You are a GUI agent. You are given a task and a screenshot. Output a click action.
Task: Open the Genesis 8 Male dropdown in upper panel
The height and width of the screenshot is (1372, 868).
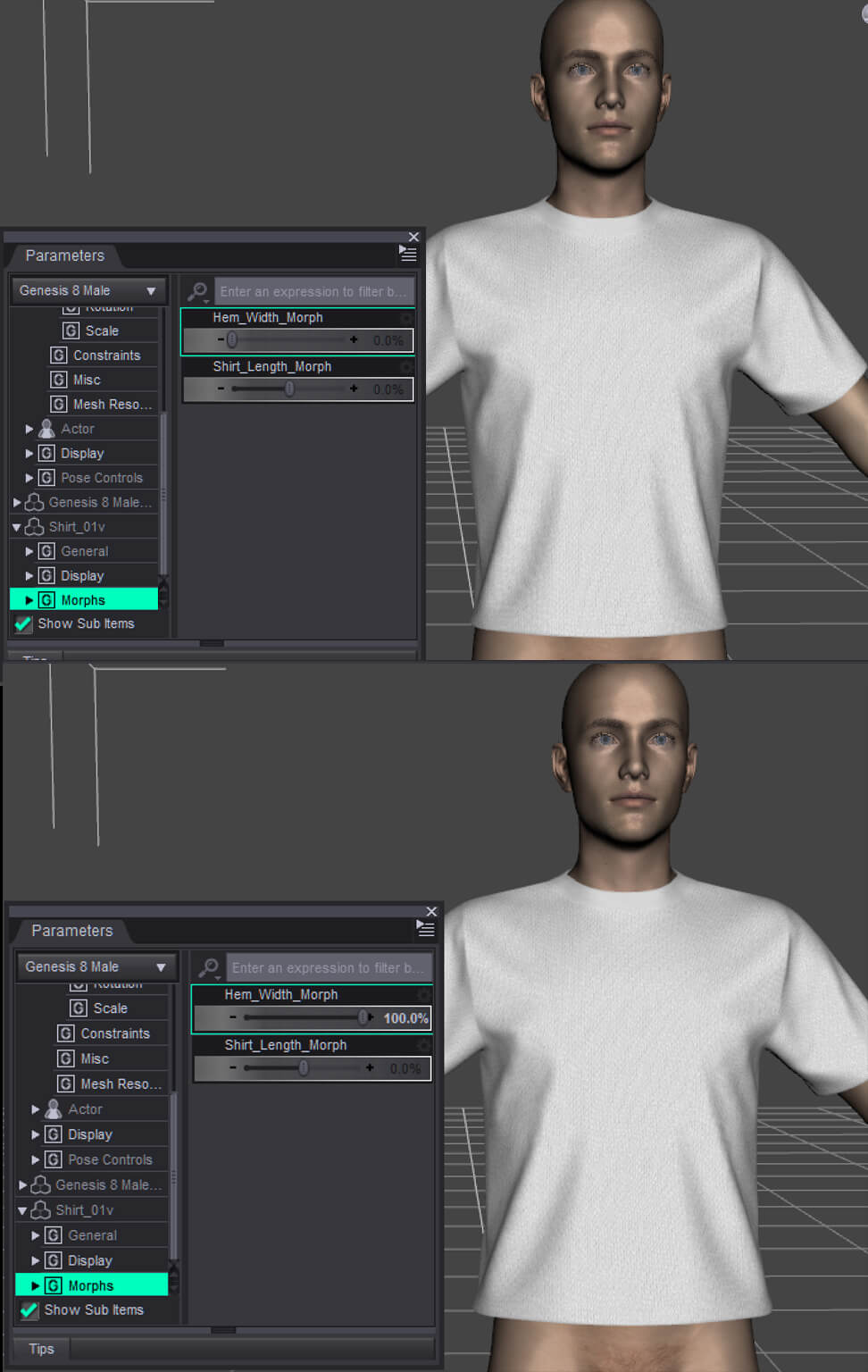(88, 290)
